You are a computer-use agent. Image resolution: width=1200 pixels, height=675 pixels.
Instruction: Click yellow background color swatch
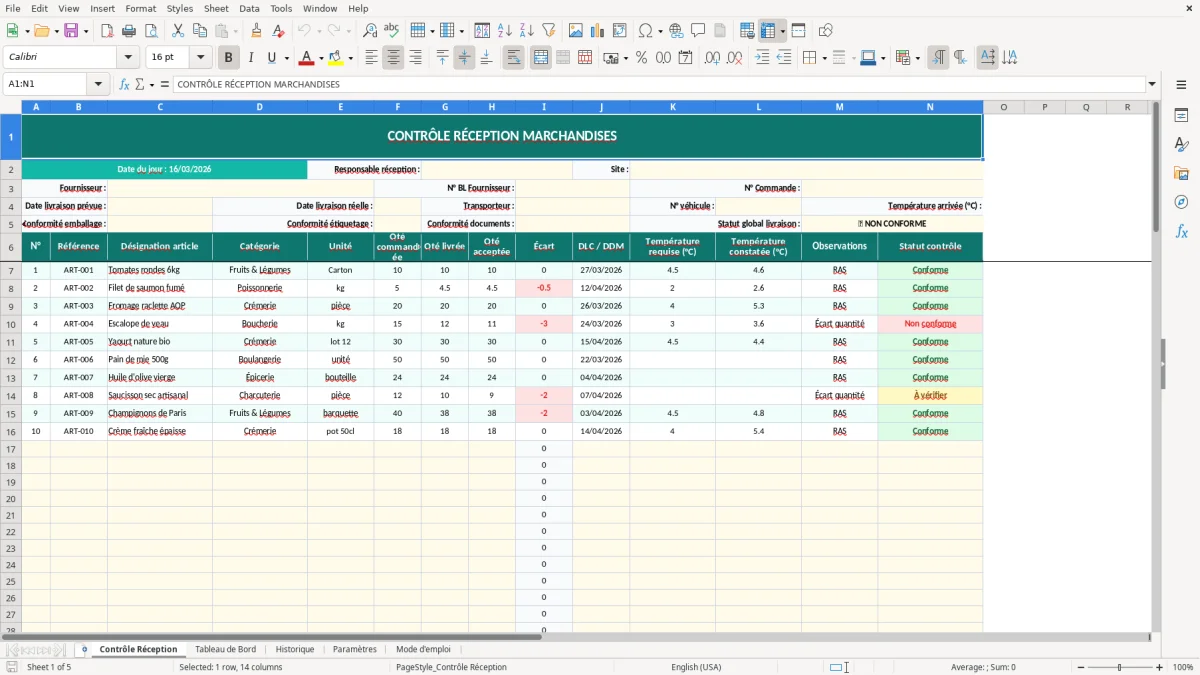[x=336, y=58]
